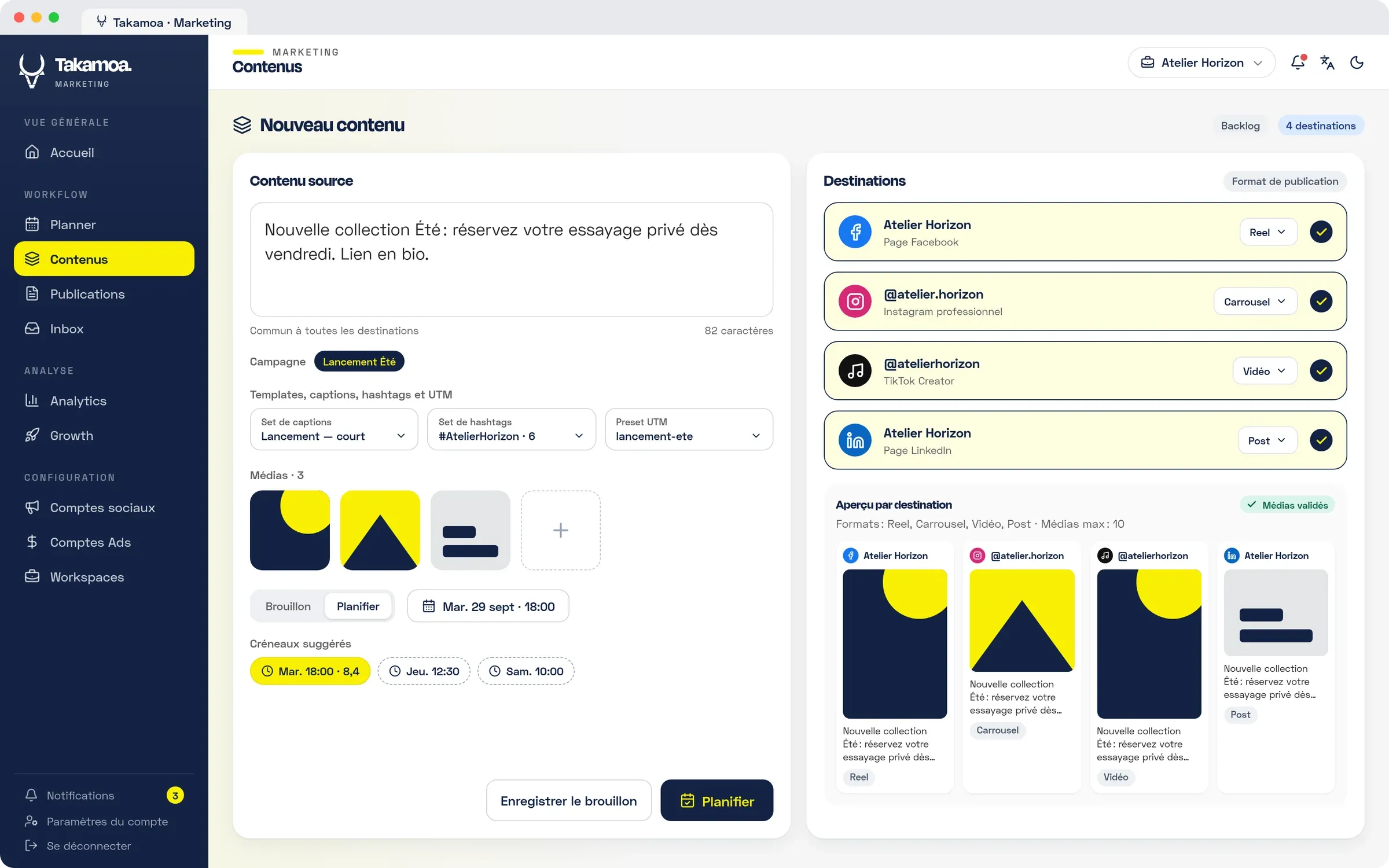Click the Growth rocket icon in sidebar
The image size is (1389, 868).
coord(32,435)
